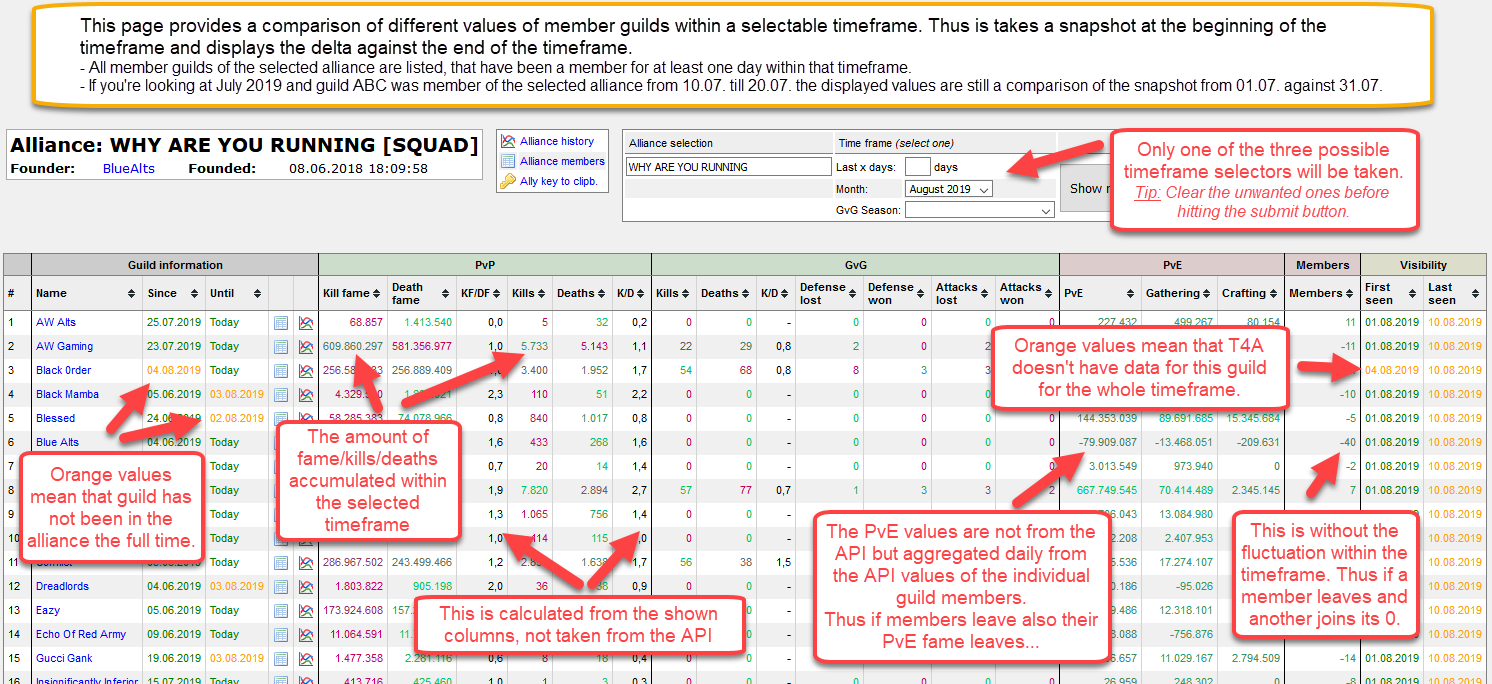
Task: Click the Ally key clipboard key icon
Action: 508,181
